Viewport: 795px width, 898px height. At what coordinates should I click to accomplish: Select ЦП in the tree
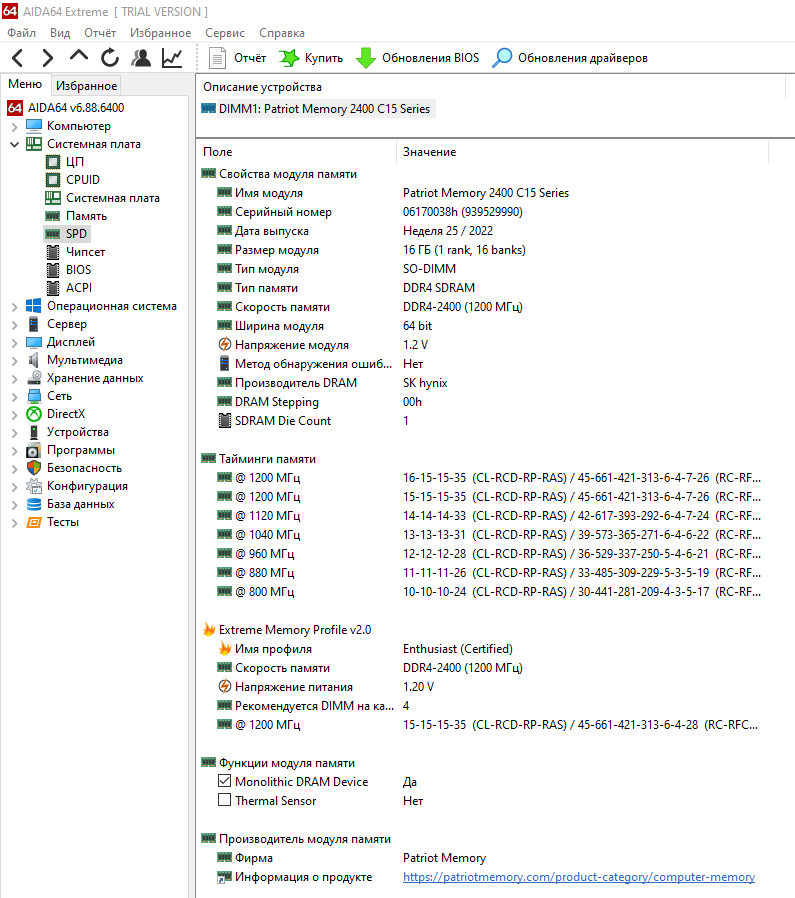coord(74,162)
